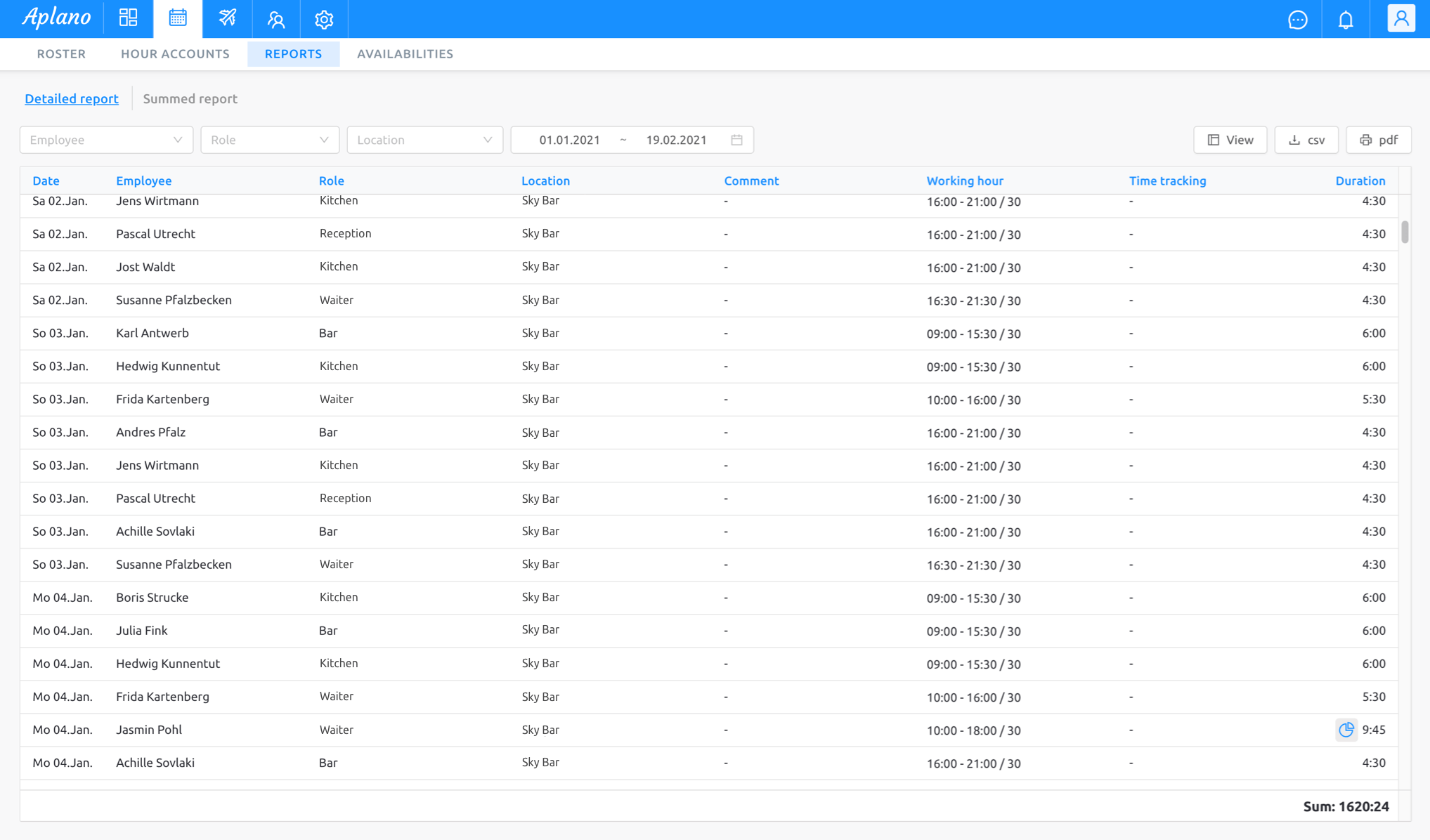This screenshot has width=1430, height=840.
Task: Click the AVAILABILITIES tab
Action: 405,54
